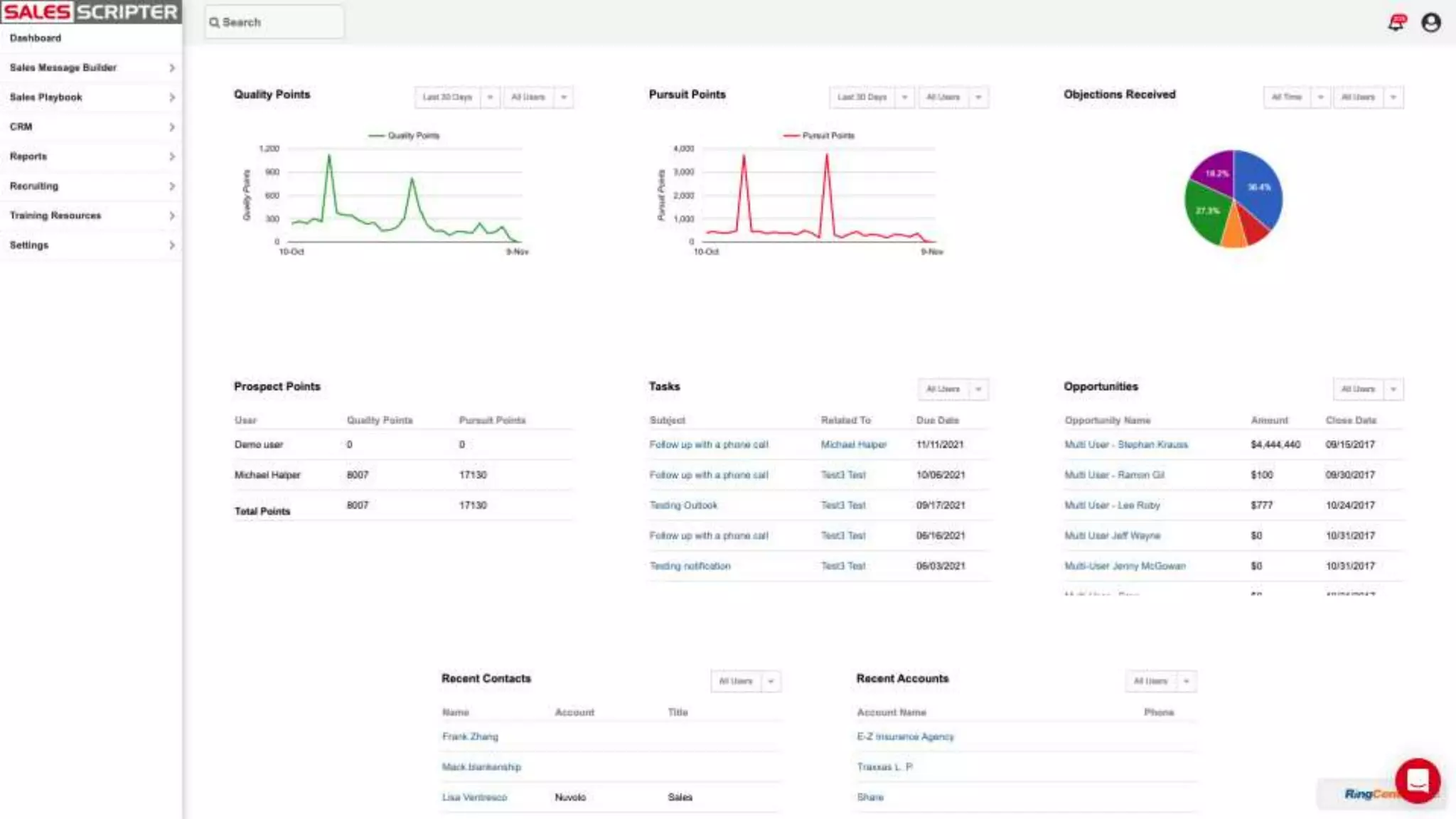
Task: Open the Reports sidebar menu
Action: (x=28, y=156)
